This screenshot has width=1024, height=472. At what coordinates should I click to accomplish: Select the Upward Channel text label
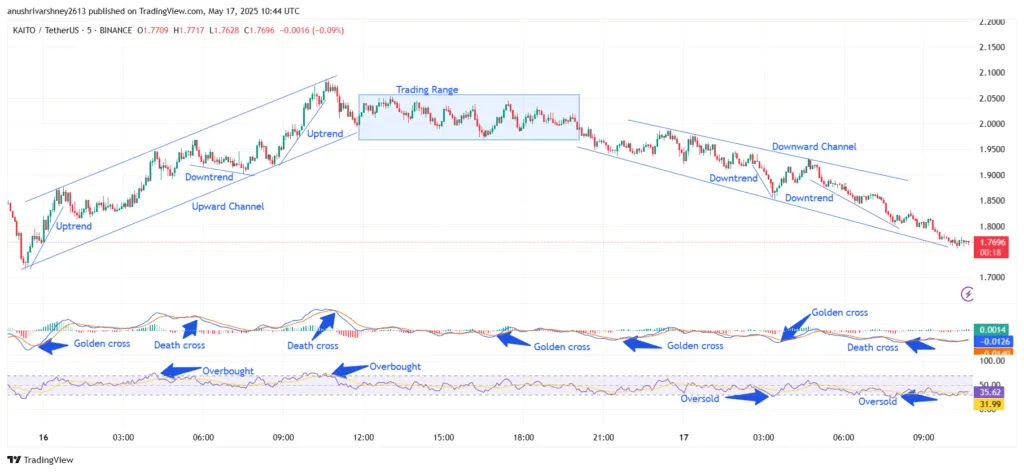228,206
